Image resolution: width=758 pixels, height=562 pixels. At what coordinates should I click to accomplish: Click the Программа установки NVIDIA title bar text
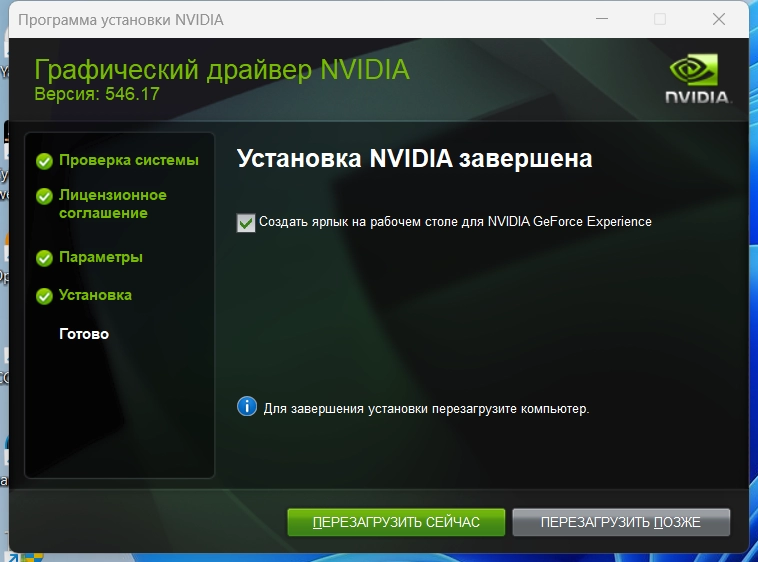pyautogui.click(x=121, y=20)
